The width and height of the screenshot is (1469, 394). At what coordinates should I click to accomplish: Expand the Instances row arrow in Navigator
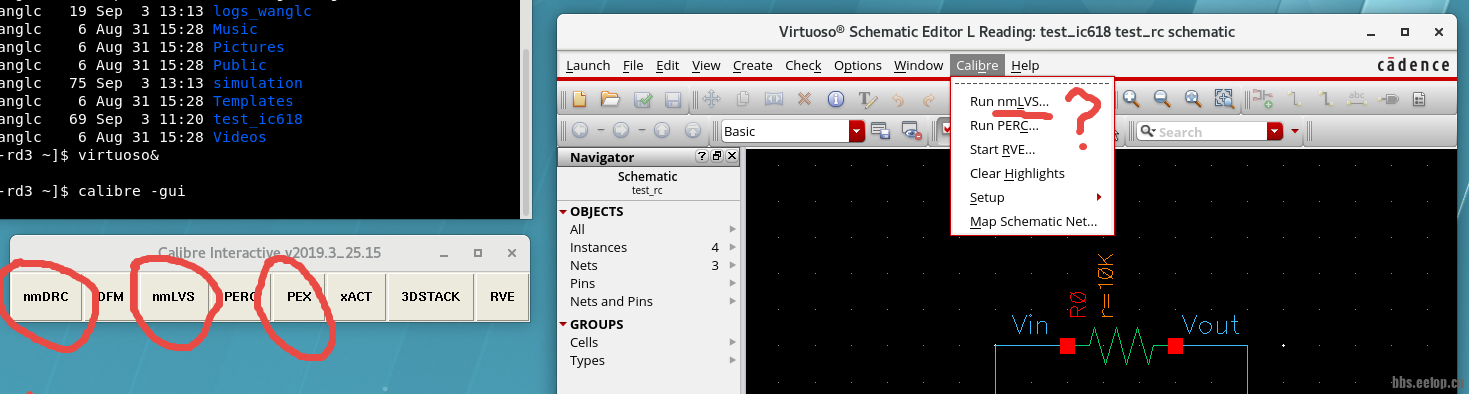(732, 248)
